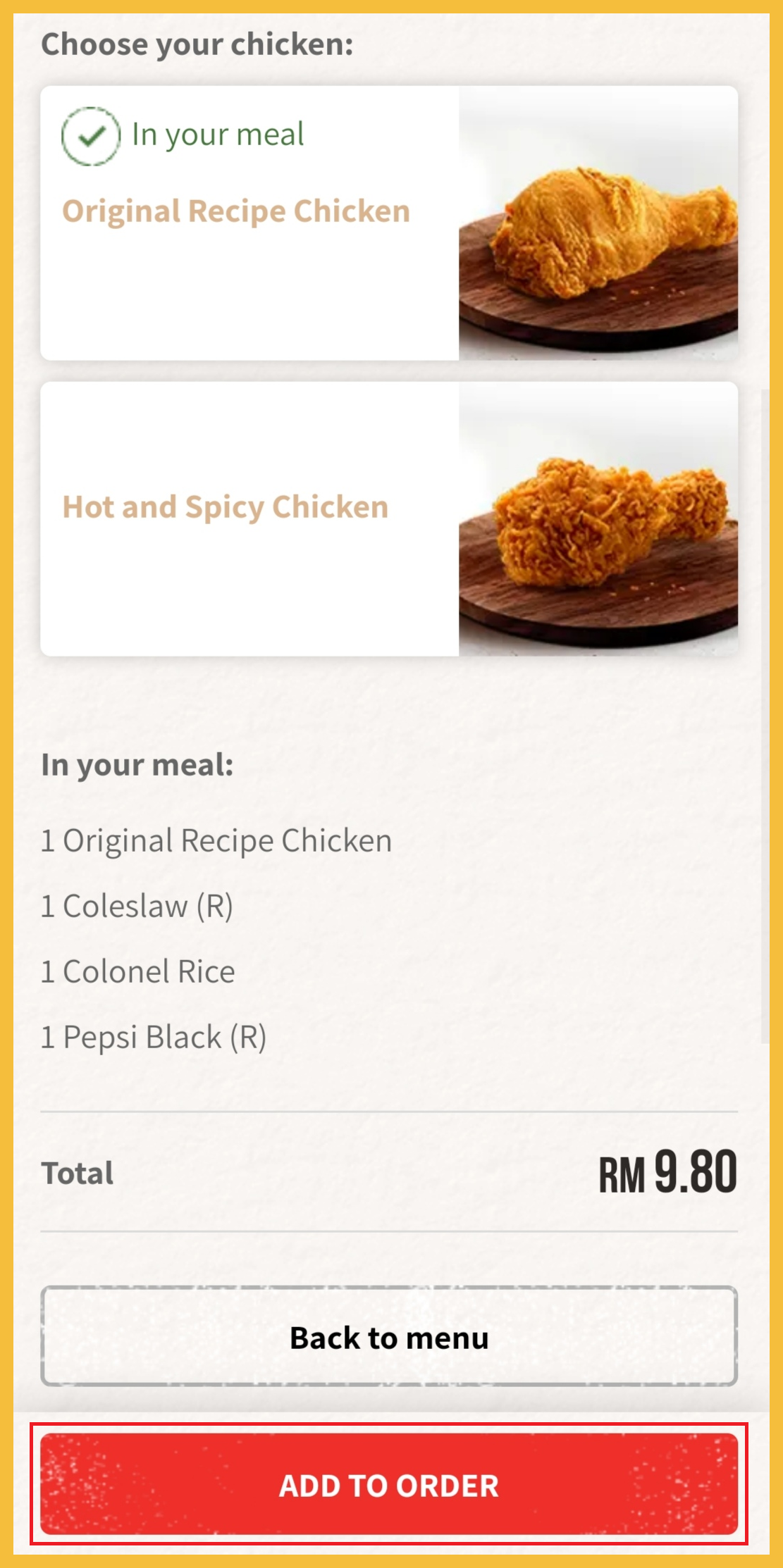This screenshot has width=783, height=1568.
Task: Click the Total label
Action: pyautogui.click(x=78, y=1174)
